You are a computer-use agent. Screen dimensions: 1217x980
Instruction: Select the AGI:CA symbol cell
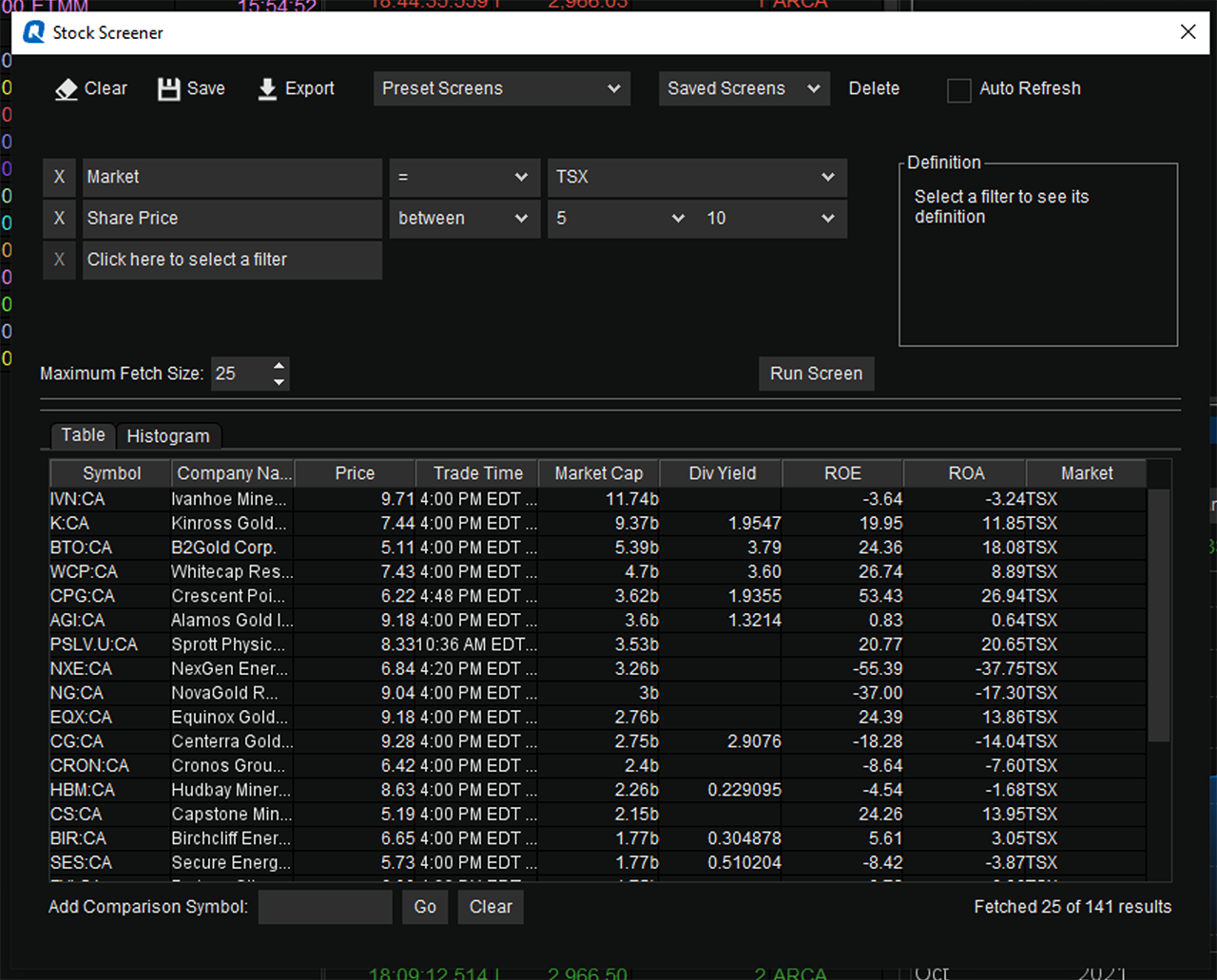click(x=110, y=621)
